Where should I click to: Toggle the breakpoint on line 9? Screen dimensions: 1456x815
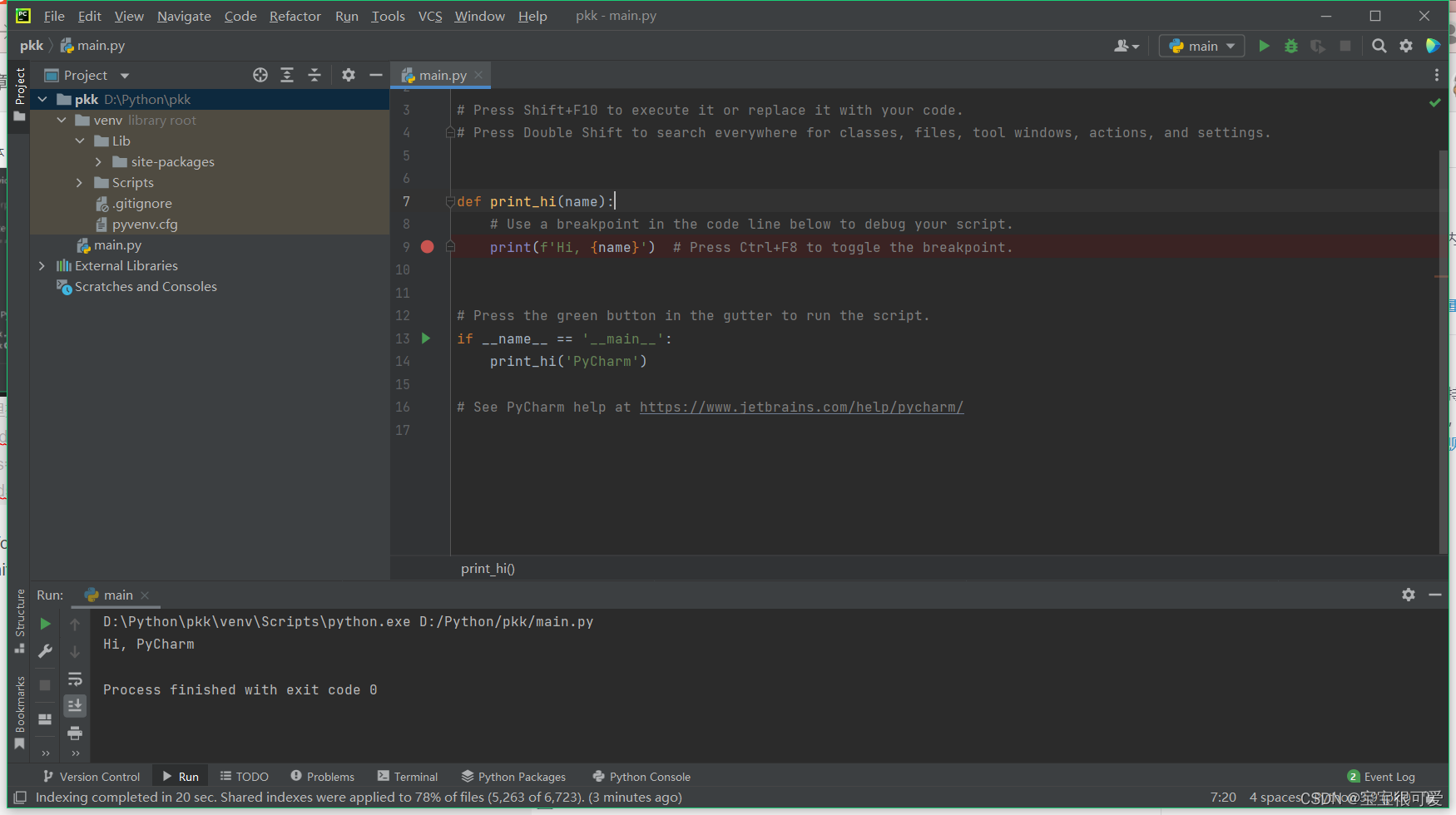point(427,247)
